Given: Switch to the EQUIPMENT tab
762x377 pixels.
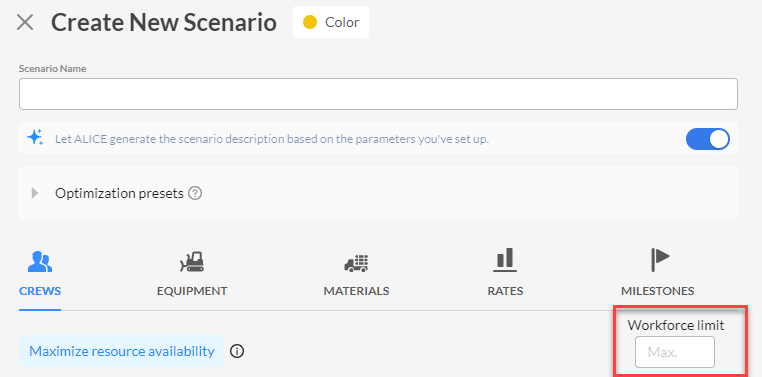Looking at the screenshot, I should point(192,291).
